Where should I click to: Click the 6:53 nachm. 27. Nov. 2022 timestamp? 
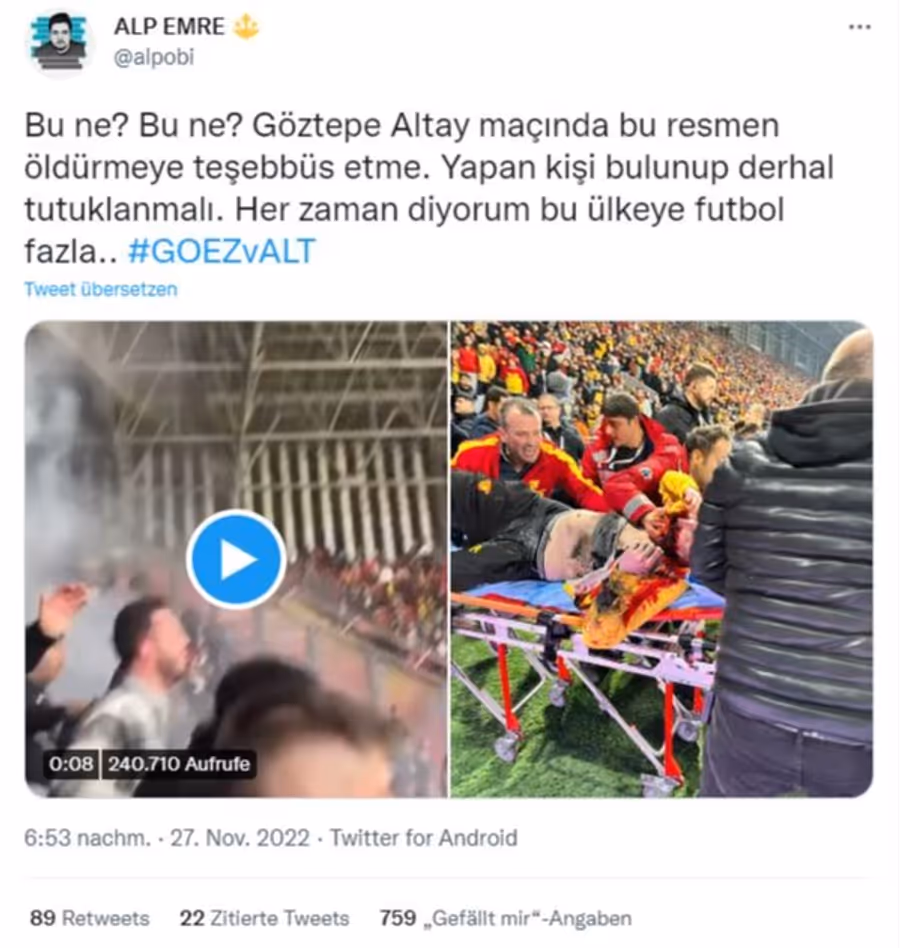pos(167,838)
